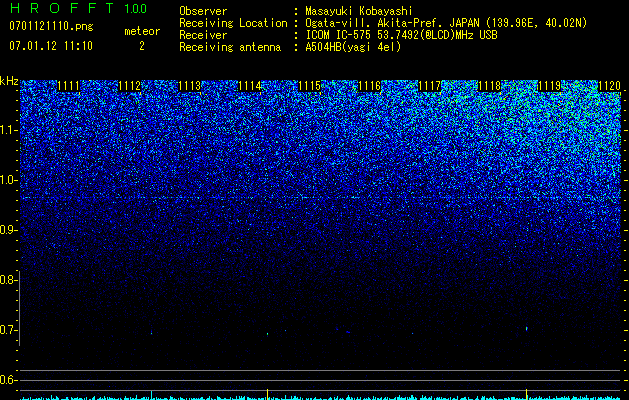Click the 1113 time marker

189,86
